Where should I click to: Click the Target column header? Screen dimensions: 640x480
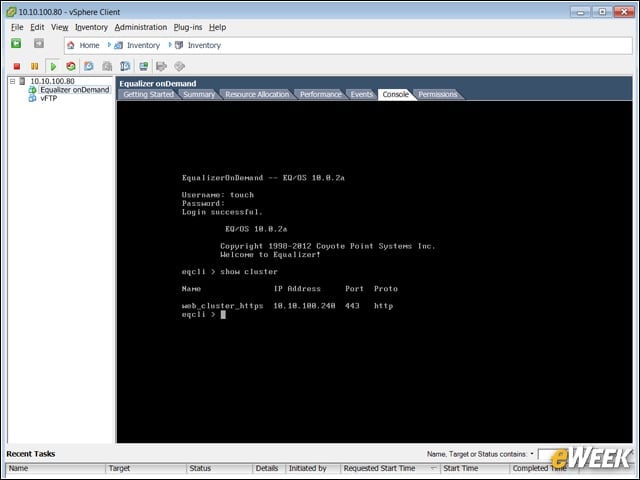(146, 468)
